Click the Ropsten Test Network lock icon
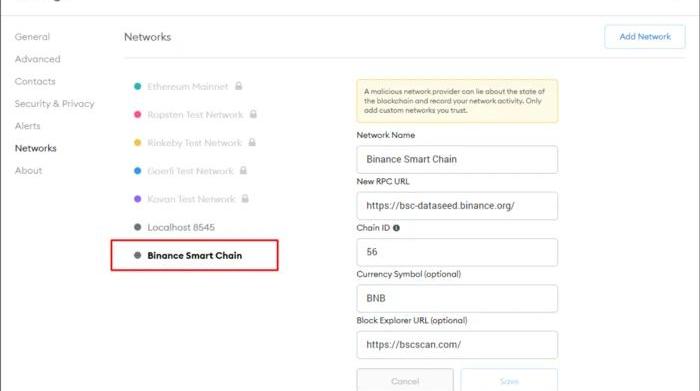The height and width of the screenshot is (391, 700). [253, 114]
